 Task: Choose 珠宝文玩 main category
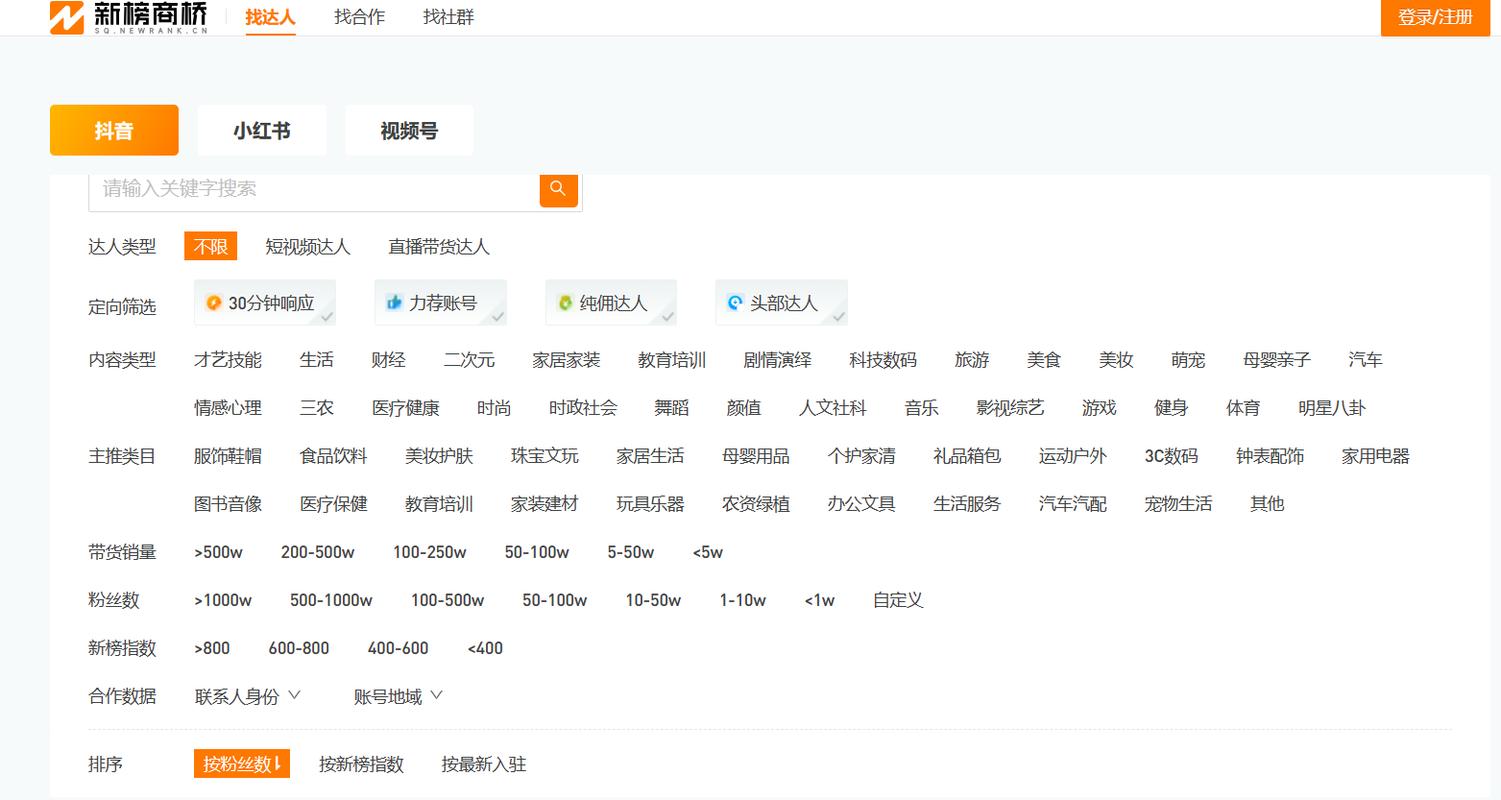(545, 456)
